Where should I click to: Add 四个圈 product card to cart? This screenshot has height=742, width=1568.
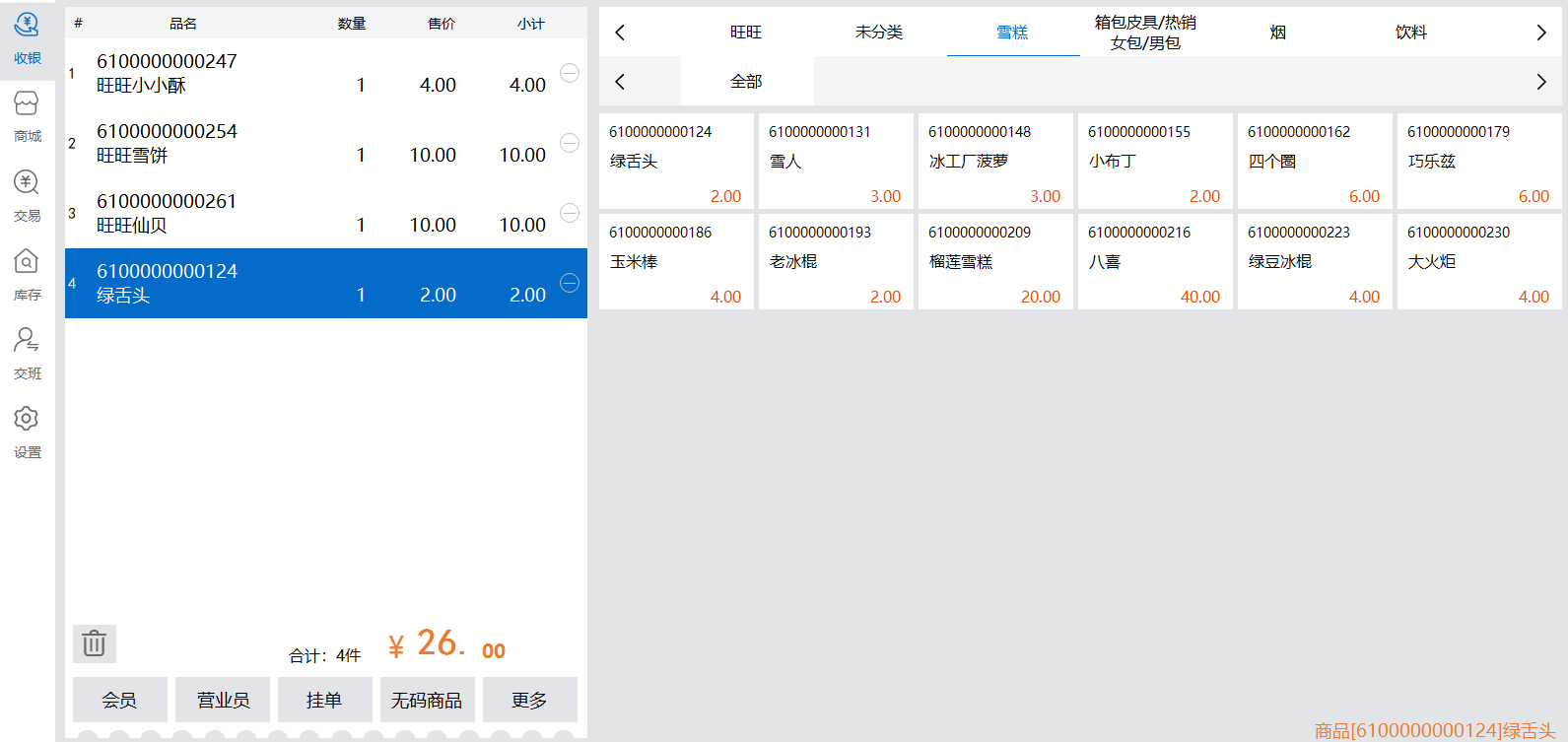[x=1315, y=162]
